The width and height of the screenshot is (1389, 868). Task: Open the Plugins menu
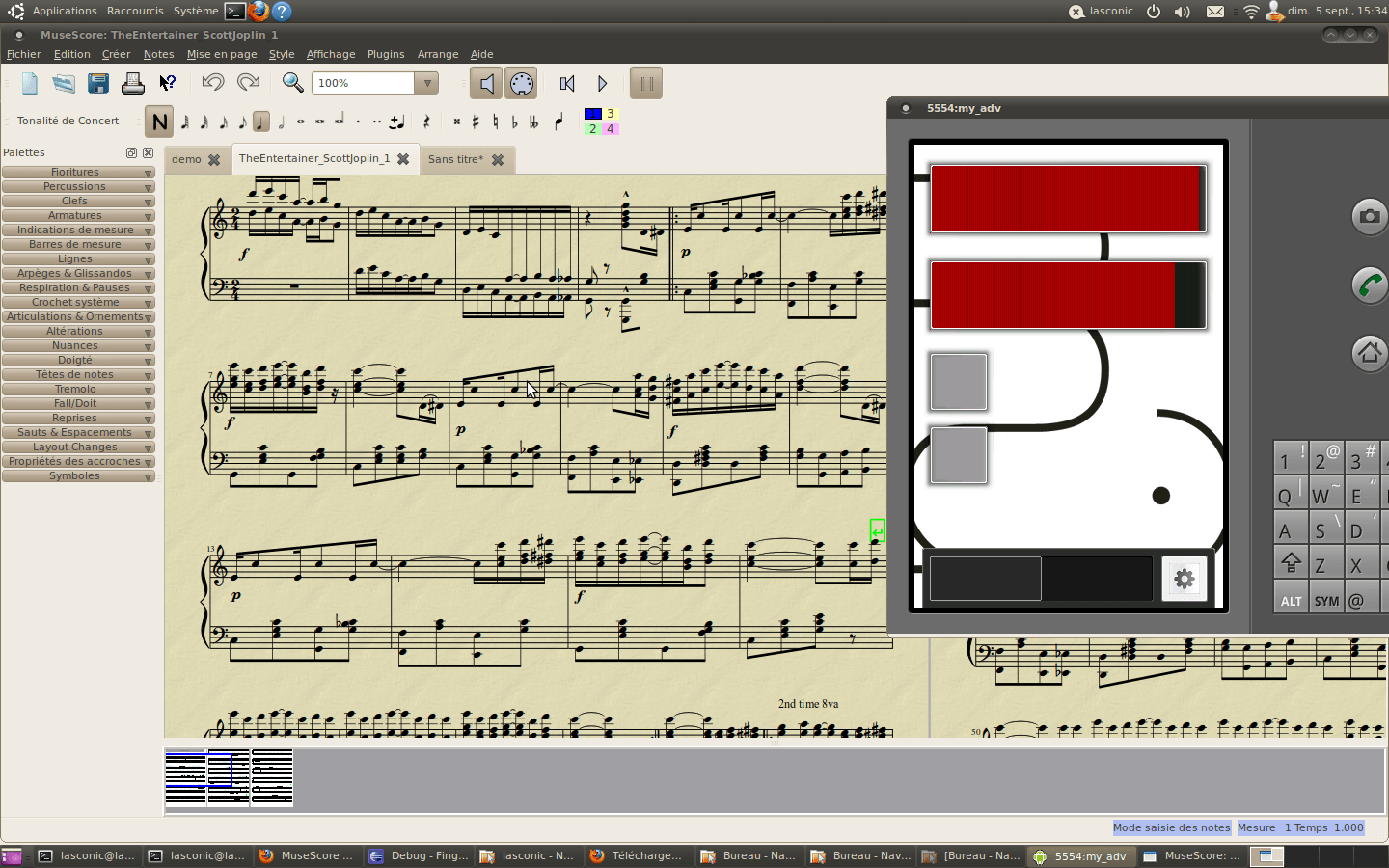386,54
